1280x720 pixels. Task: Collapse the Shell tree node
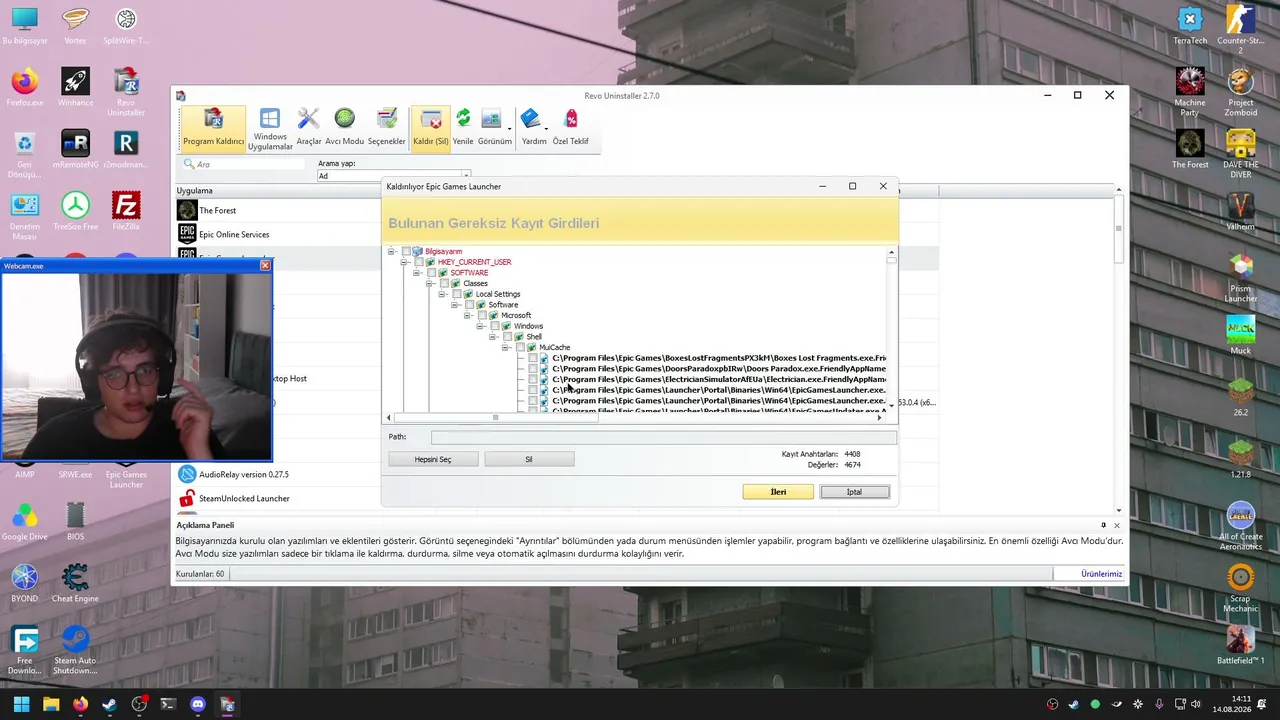(x=493, y=337)
